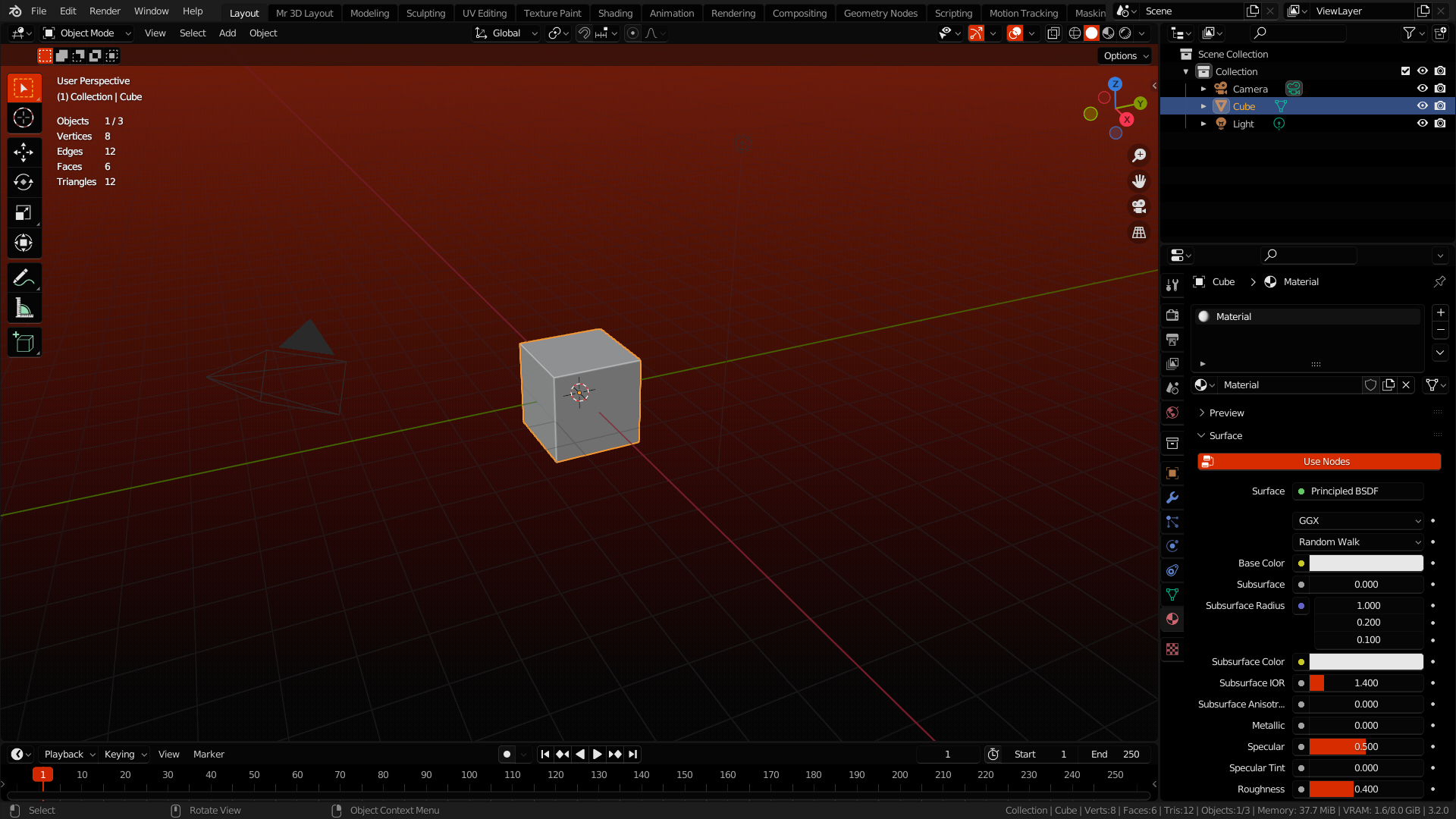Activate the Scale tool
Screen dimensions: 1456x819
[x=24, y=212]
